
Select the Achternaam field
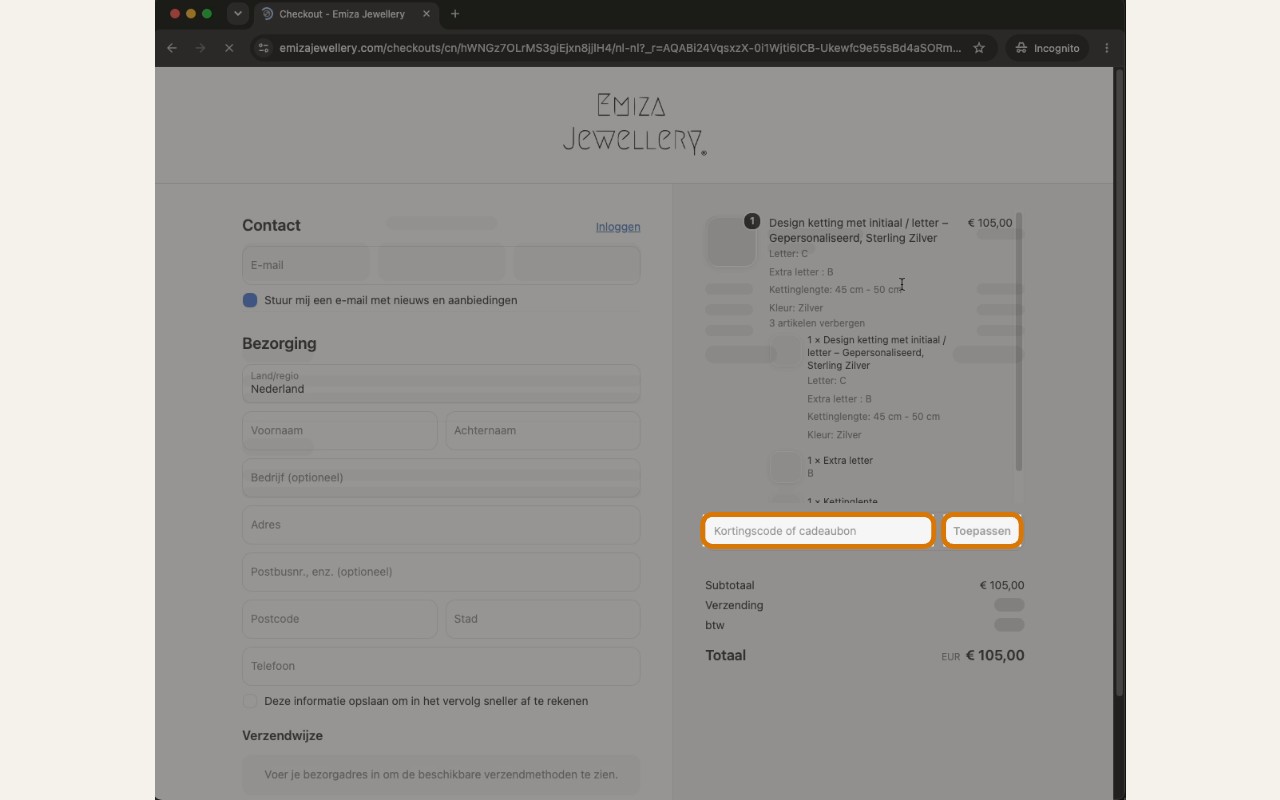[x=543, y=431]
